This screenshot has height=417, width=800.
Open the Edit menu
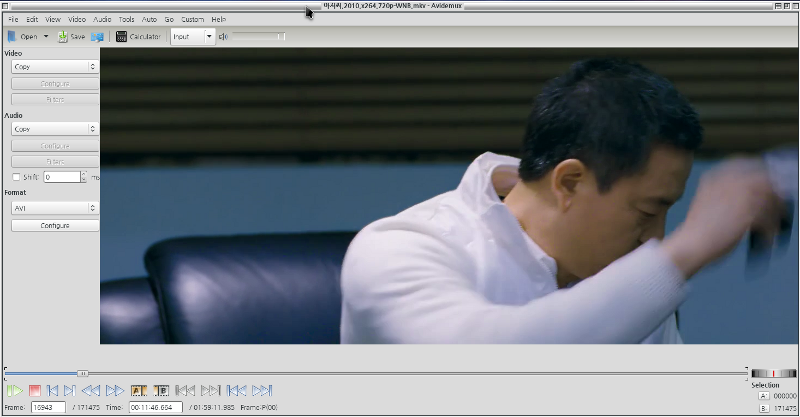(32, 19)
